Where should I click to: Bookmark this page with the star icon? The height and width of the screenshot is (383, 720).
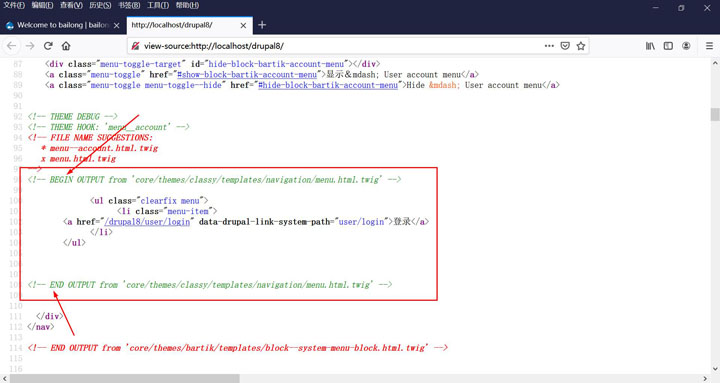coord(581,46)
